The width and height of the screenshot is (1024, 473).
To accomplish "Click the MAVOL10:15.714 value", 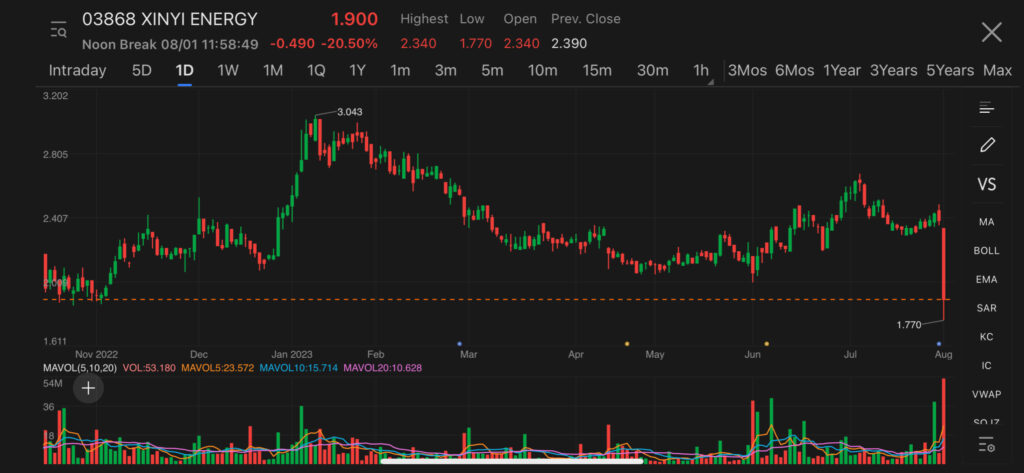I will tap(298, 368).
